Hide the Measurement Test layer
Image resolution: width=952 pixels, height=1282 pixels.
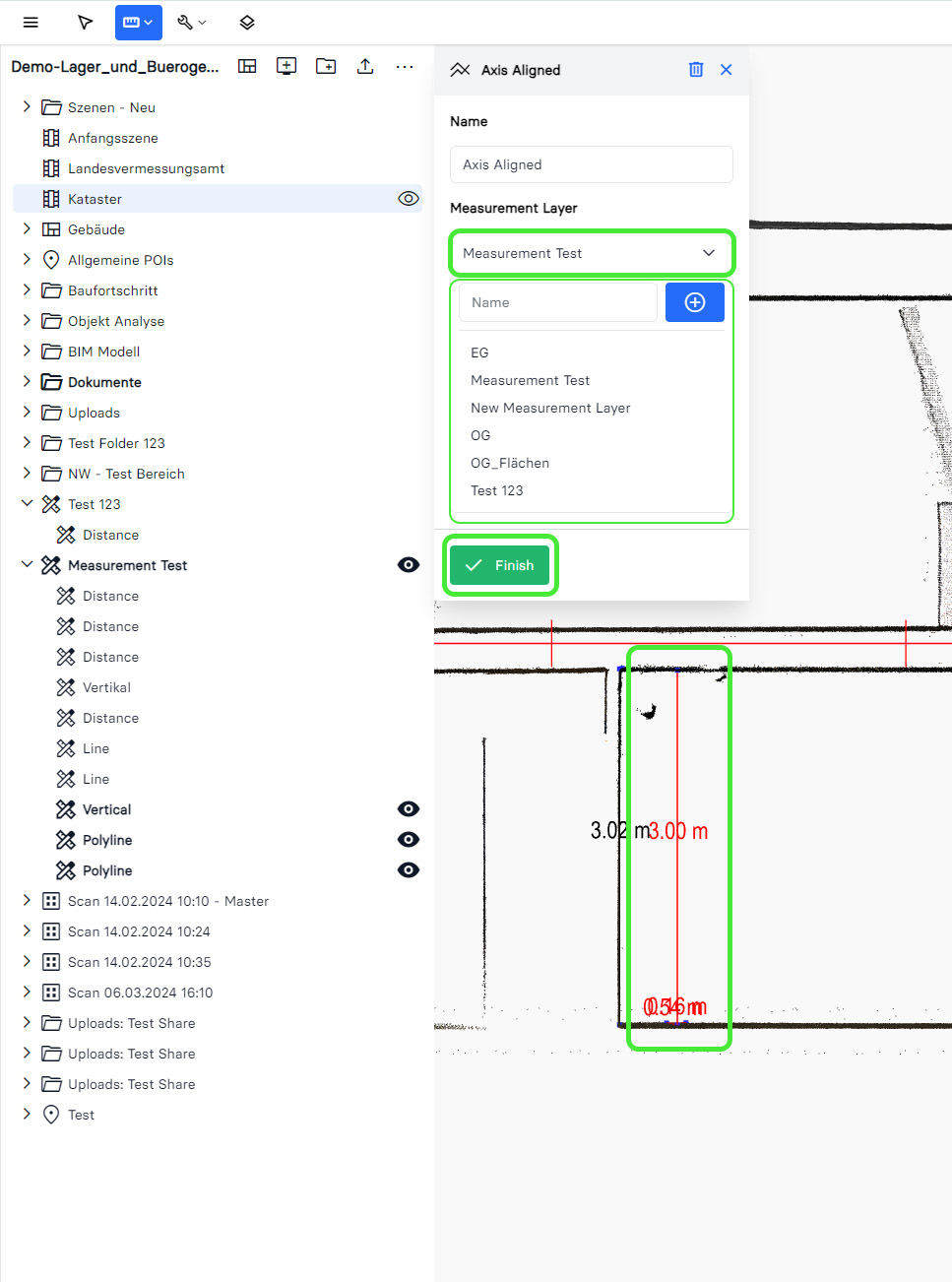point(408,565)
